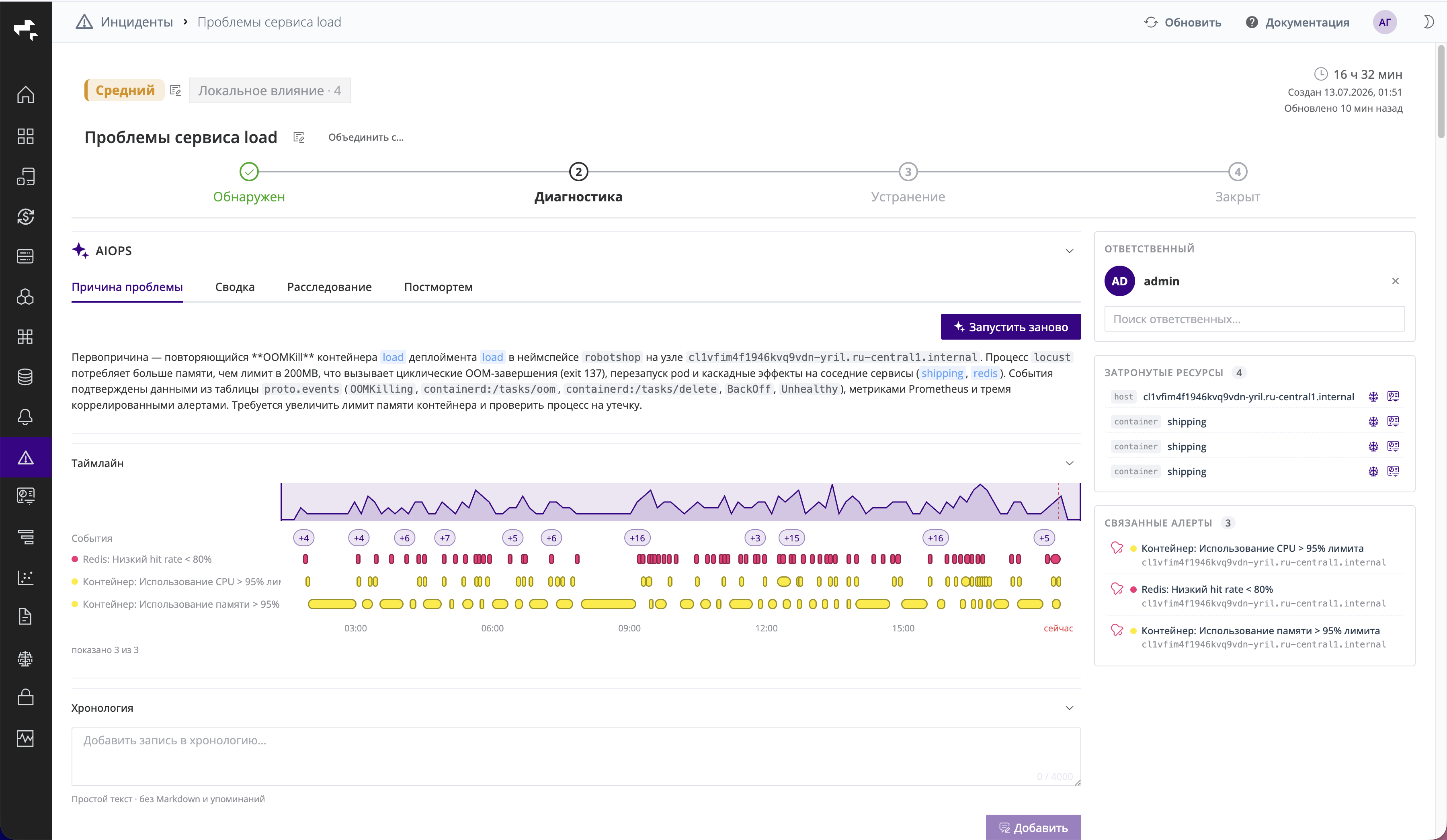This screenshot has width=1447, height=840.
Task: Open topology icon for host cl1vfim4f1946kvq9vdn-yril resource
Action: click(1373, 397)
